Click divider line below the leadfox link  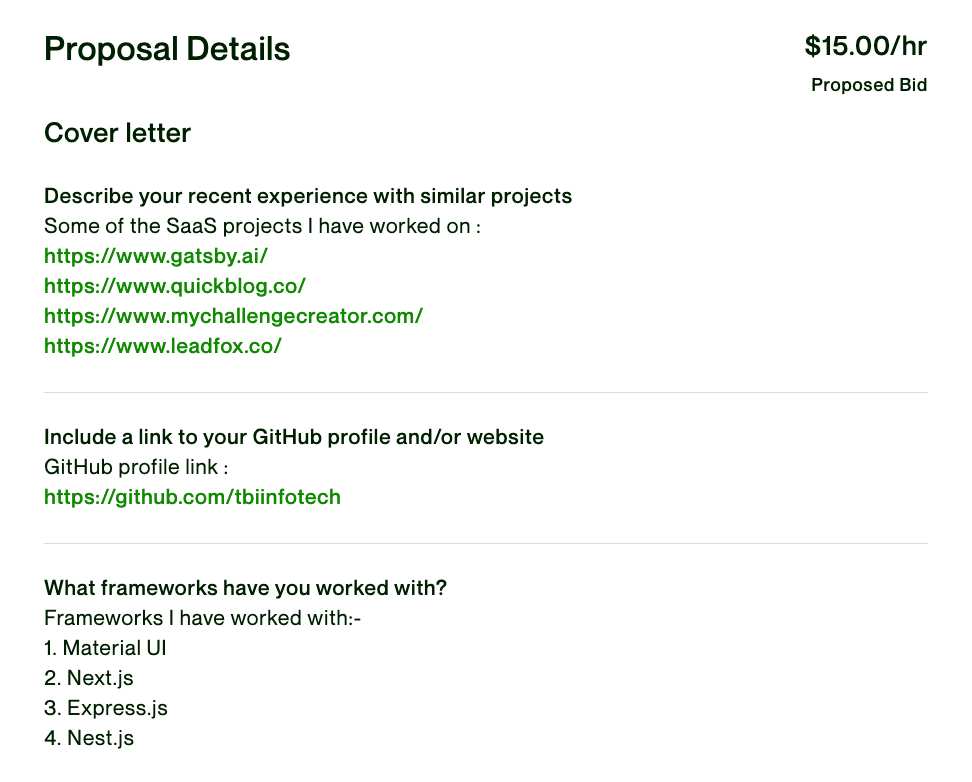click(486, 393)
